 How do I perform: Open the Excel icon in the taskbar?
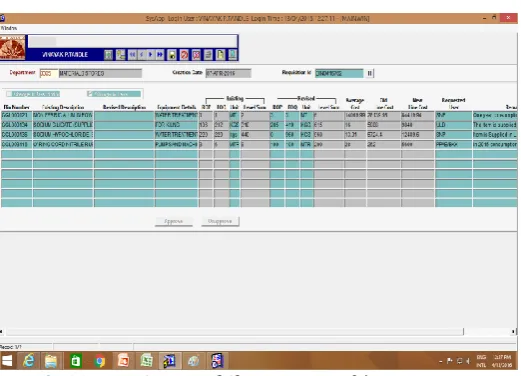146,361
